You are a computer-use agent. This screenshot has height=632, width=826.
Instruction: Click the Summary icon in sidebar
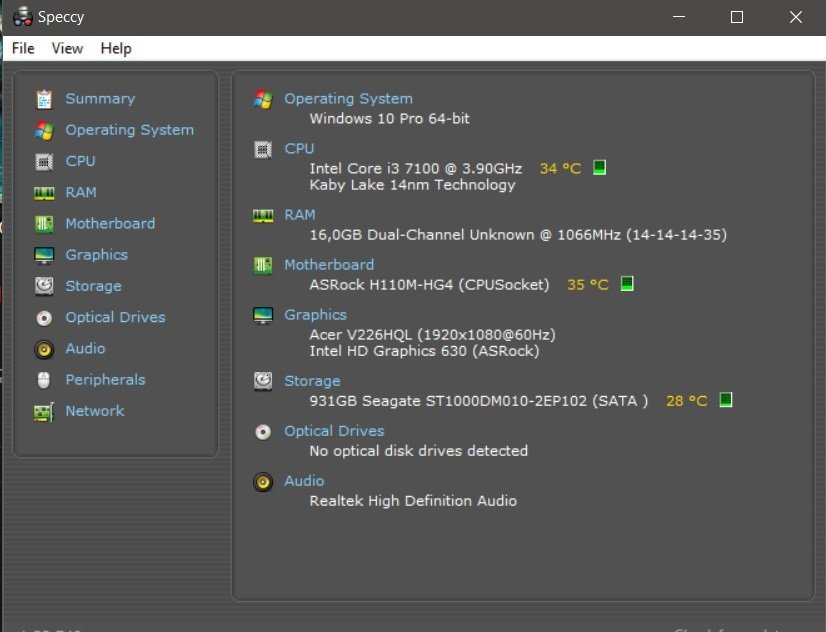pos(44,99)
